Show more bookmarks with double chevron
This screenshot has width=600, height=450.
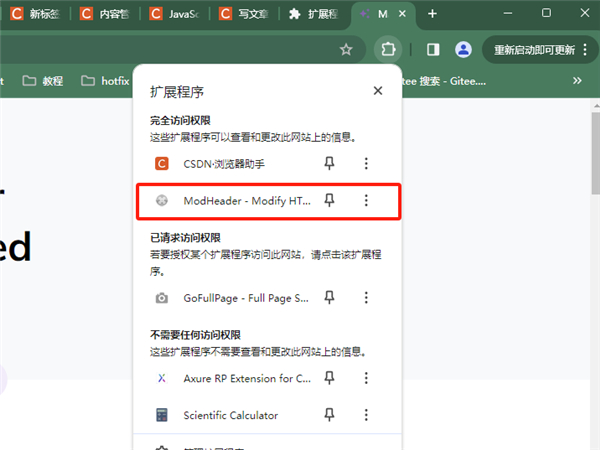tap(577, 81)
